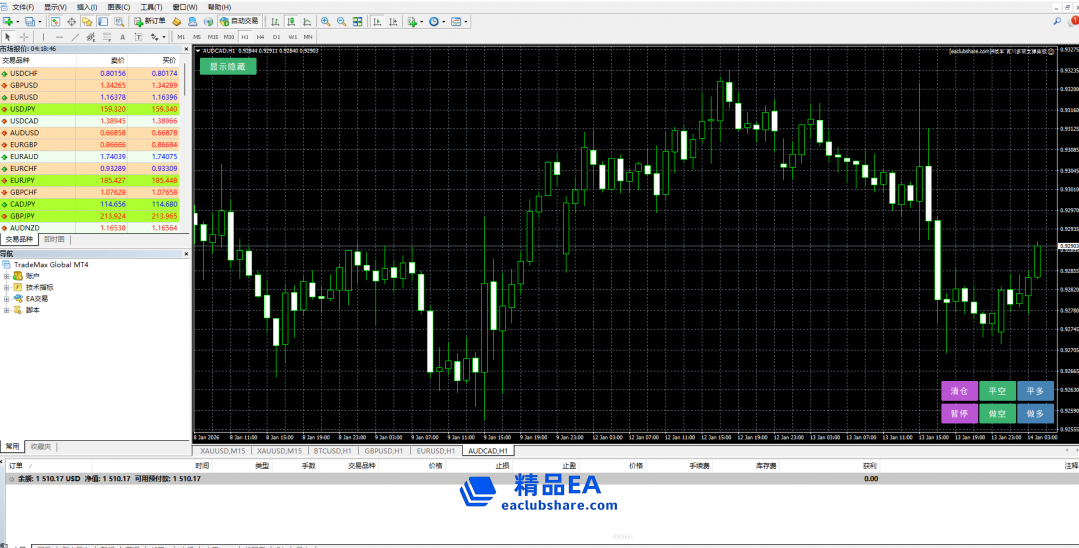Open the MetaEditor book icon
The width and height of the screenshot is (1079, 548).
tap(176, 21)
